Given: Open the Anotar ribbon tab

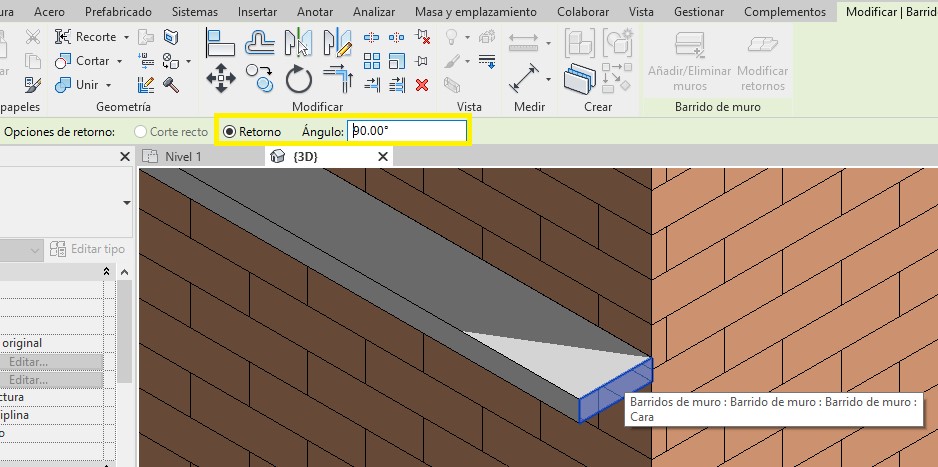Looking at the screenshot, I should coord(316,12).
